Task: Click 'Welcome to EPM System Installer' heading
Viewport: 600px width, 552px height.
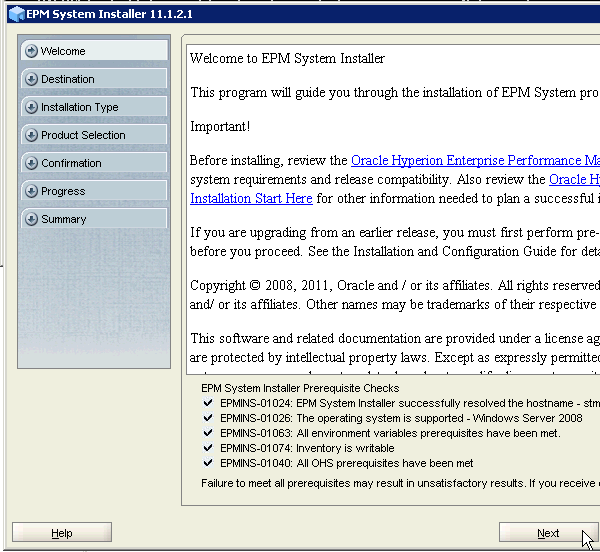Action: point(287,59)
